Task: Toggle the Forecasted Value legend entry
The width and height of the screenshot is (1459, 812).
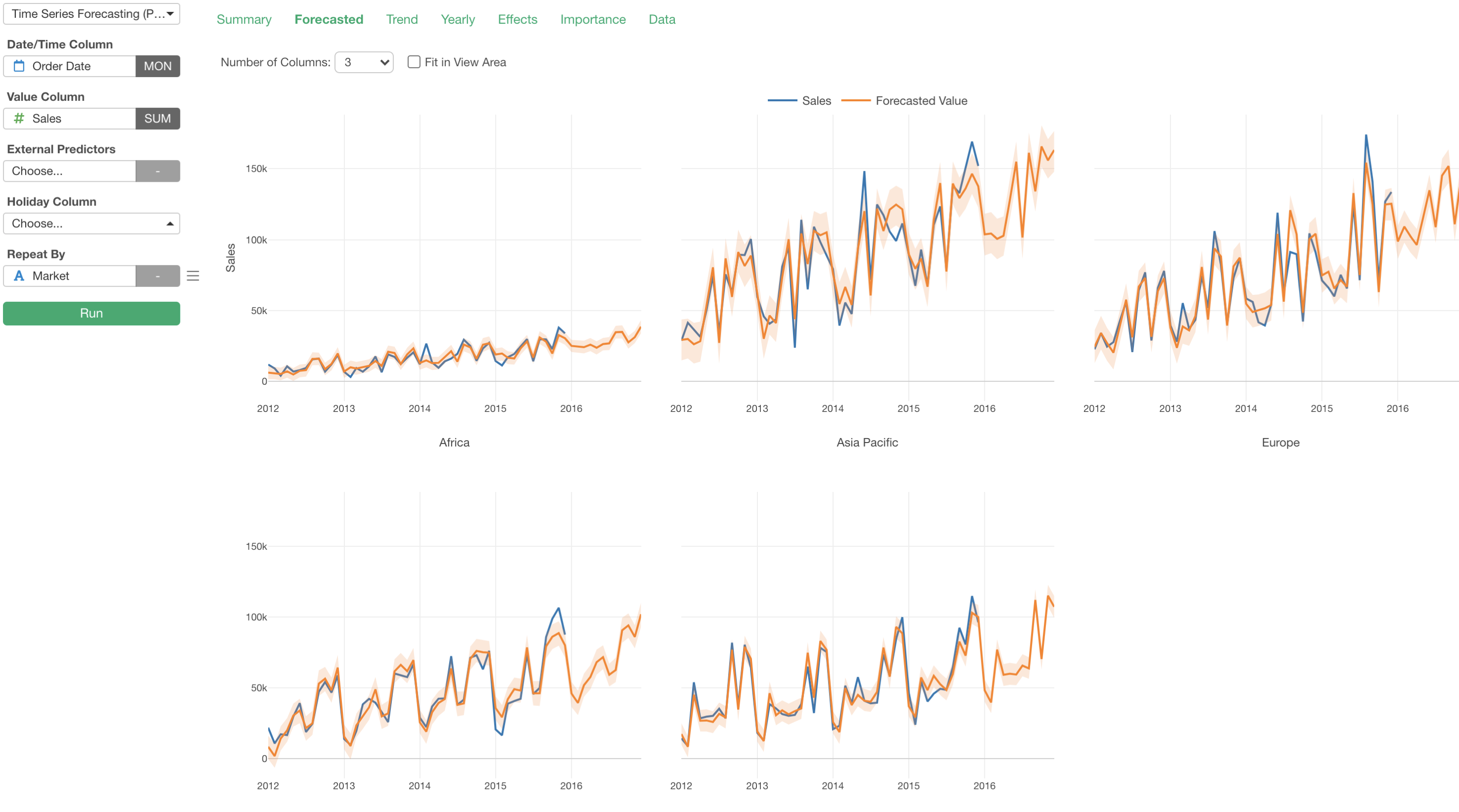Action: pyautogui.click(x=921, y=101)
